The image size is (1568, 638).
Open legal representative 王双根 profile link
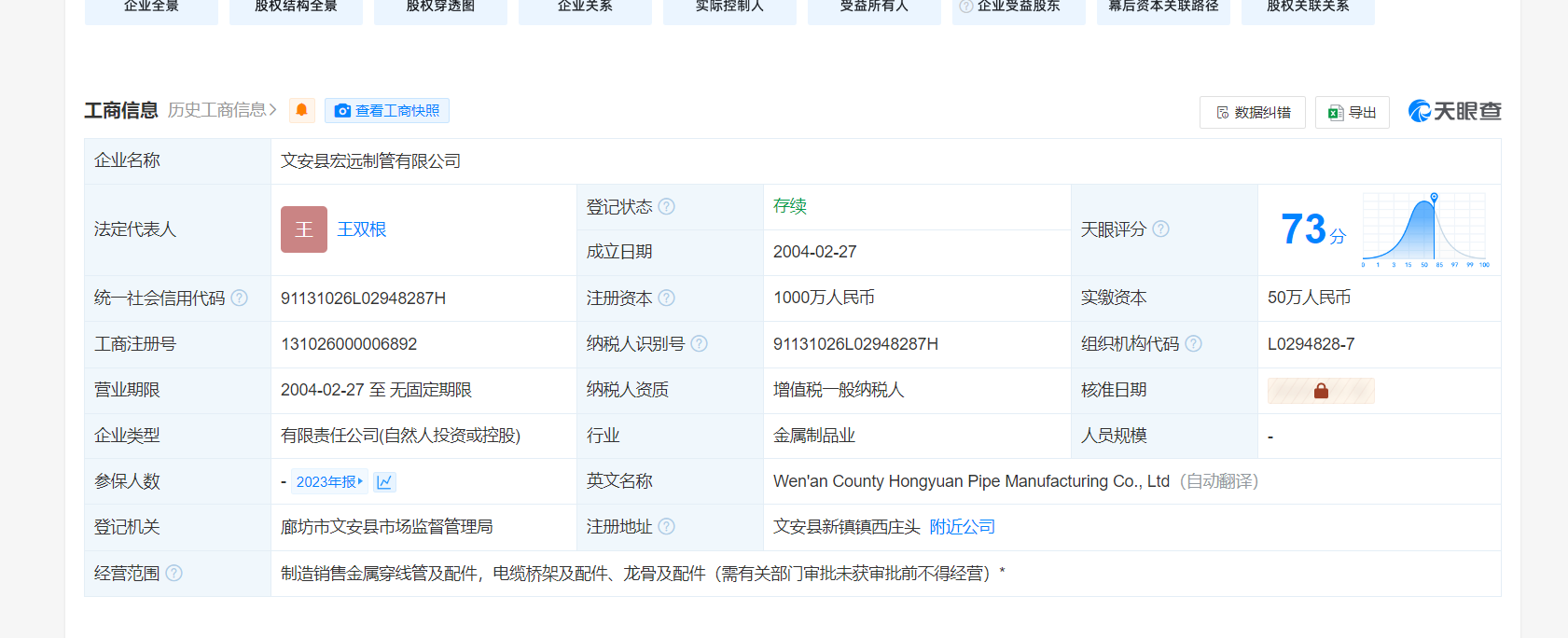pos(362,229)
